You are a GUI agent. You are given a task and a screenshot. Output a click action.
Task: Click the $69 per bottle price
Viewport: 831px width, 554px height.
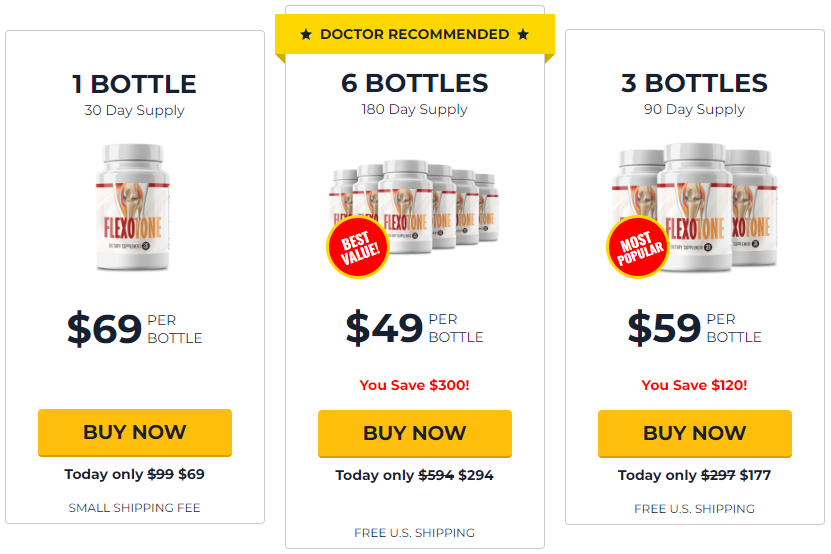pyautogui.click(x=135, y=329)
